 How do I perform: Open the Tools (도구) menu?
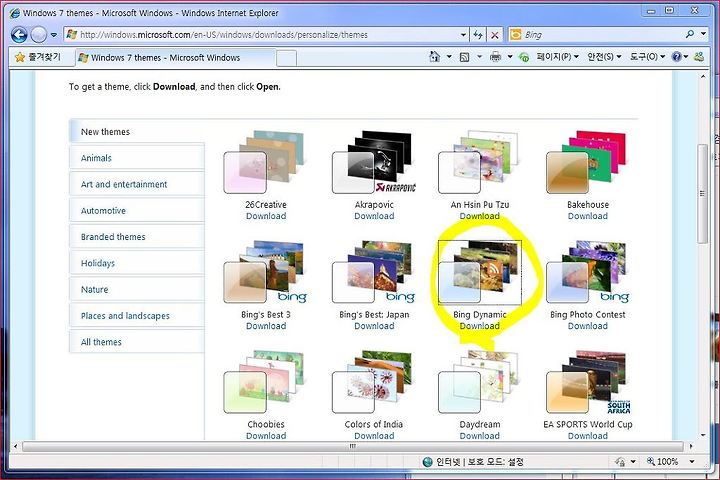tap(647, 56)
